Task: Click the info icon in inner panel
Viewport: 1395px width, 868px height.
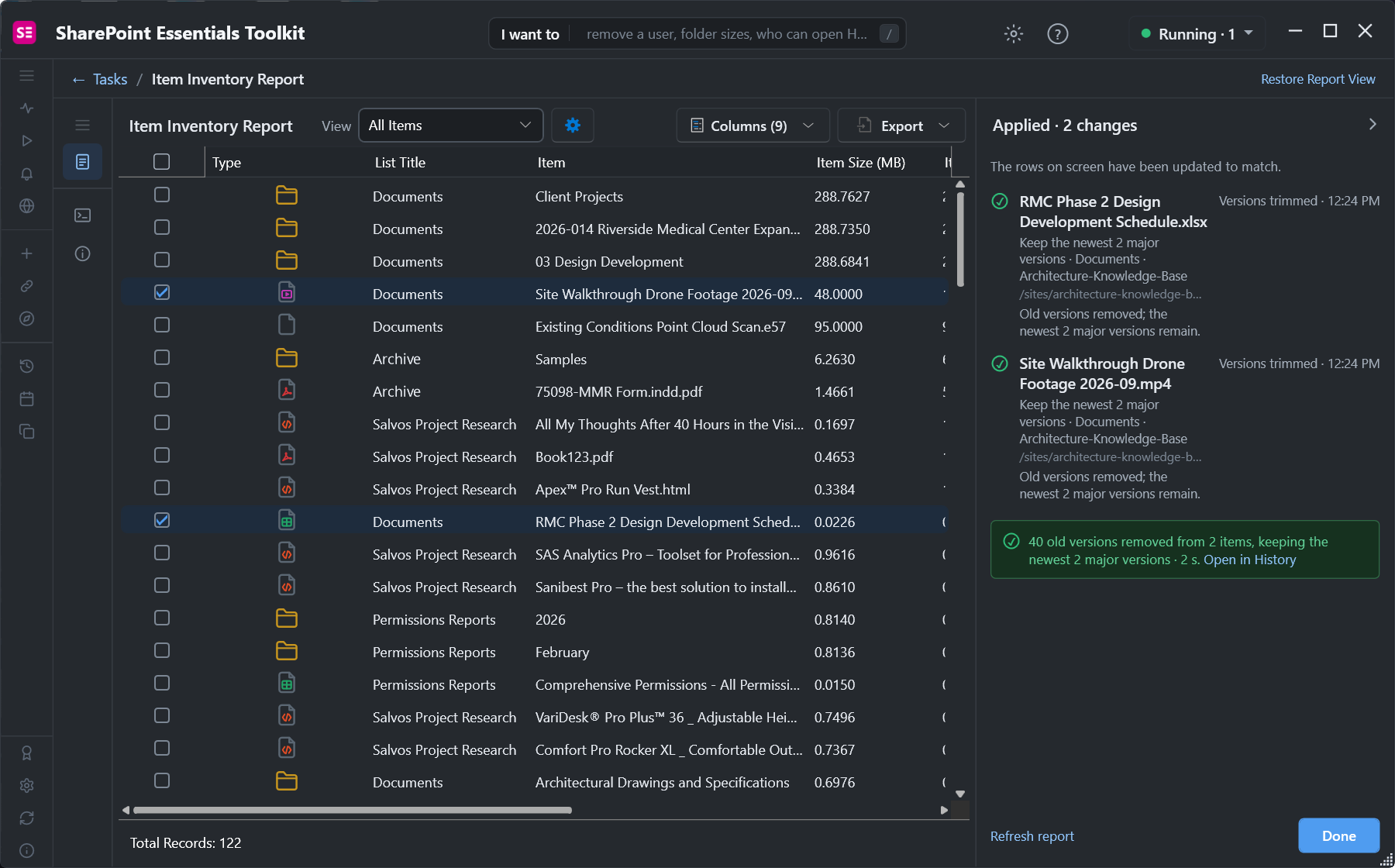Action: [83, 253]
